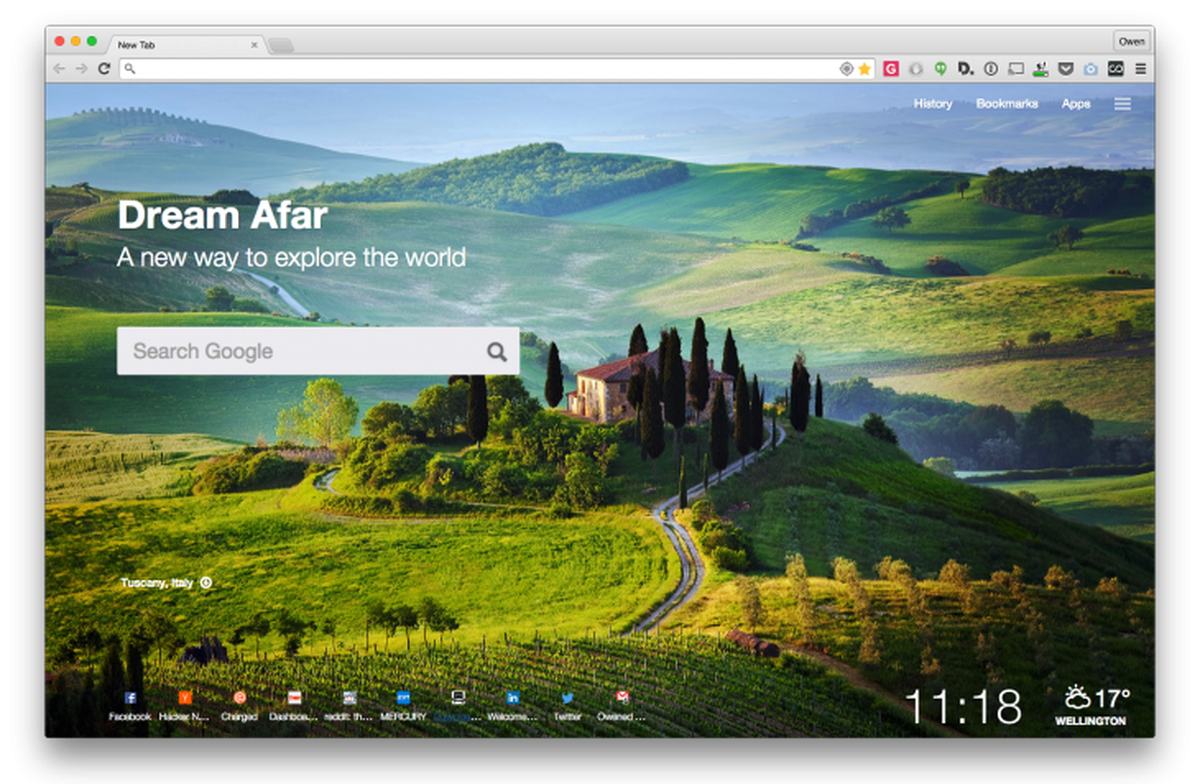Open the red G extension icon
This screenshot has width=1200, height=784.
pos(890,69)
